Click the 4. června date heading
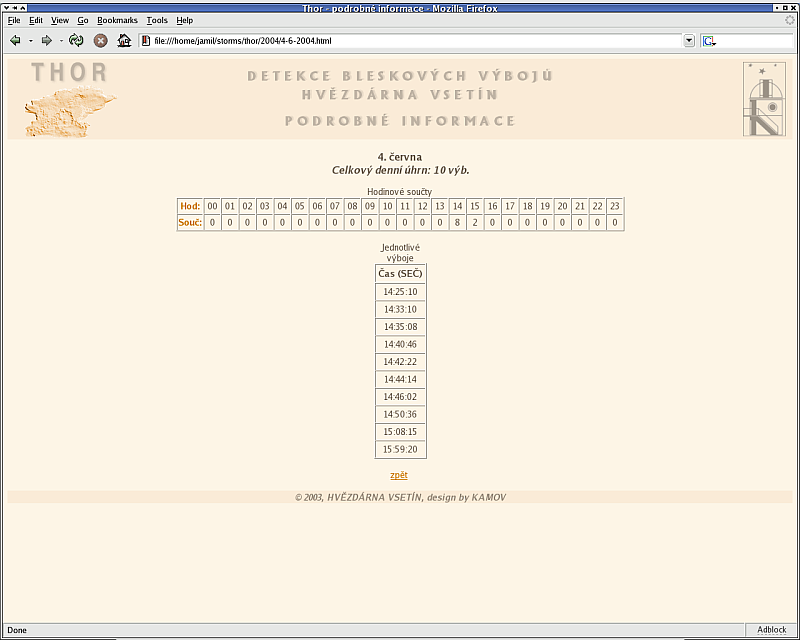Screen dimensions: 800x640 pos(400,157)
